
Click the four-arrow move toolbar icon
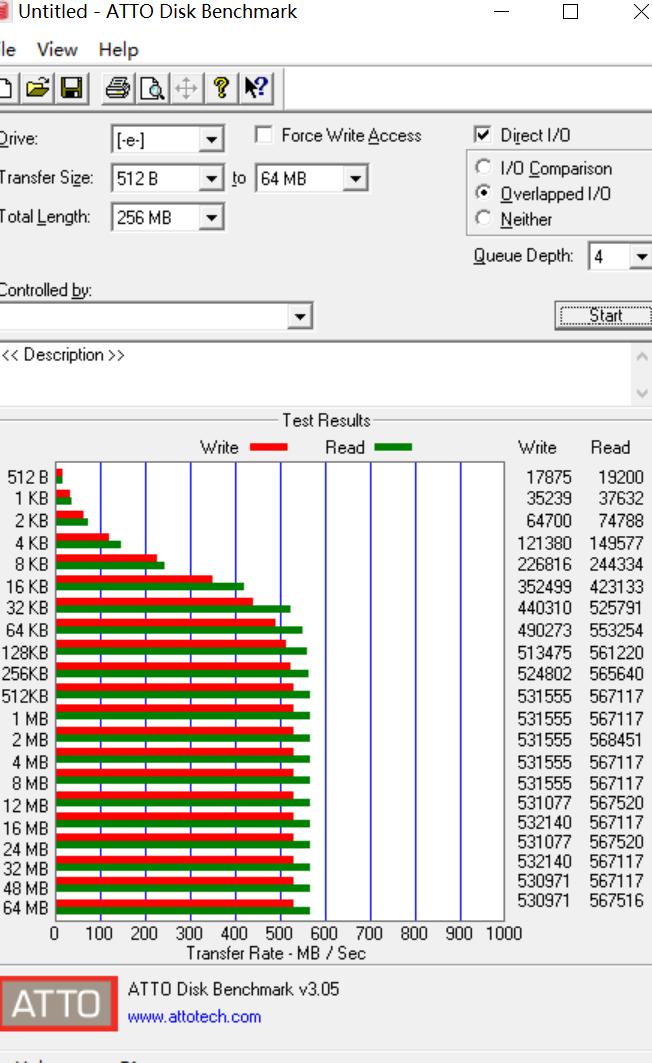tap(186, 88)
